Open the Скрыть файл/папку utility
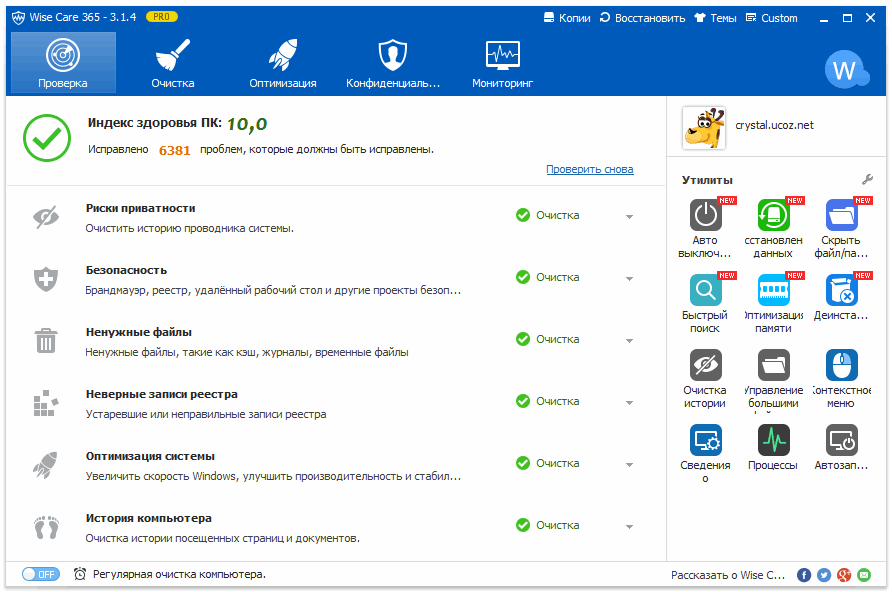Viewport: 892px width, 592px height. point(841,216)
